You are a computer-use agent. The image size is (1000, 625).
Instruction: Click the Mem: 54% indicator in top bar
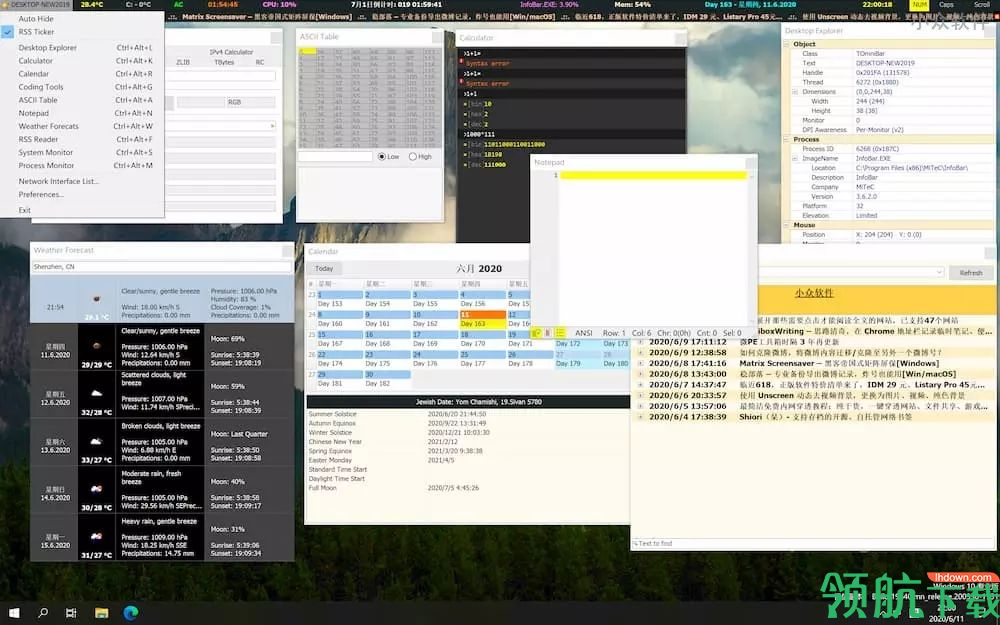633,4
